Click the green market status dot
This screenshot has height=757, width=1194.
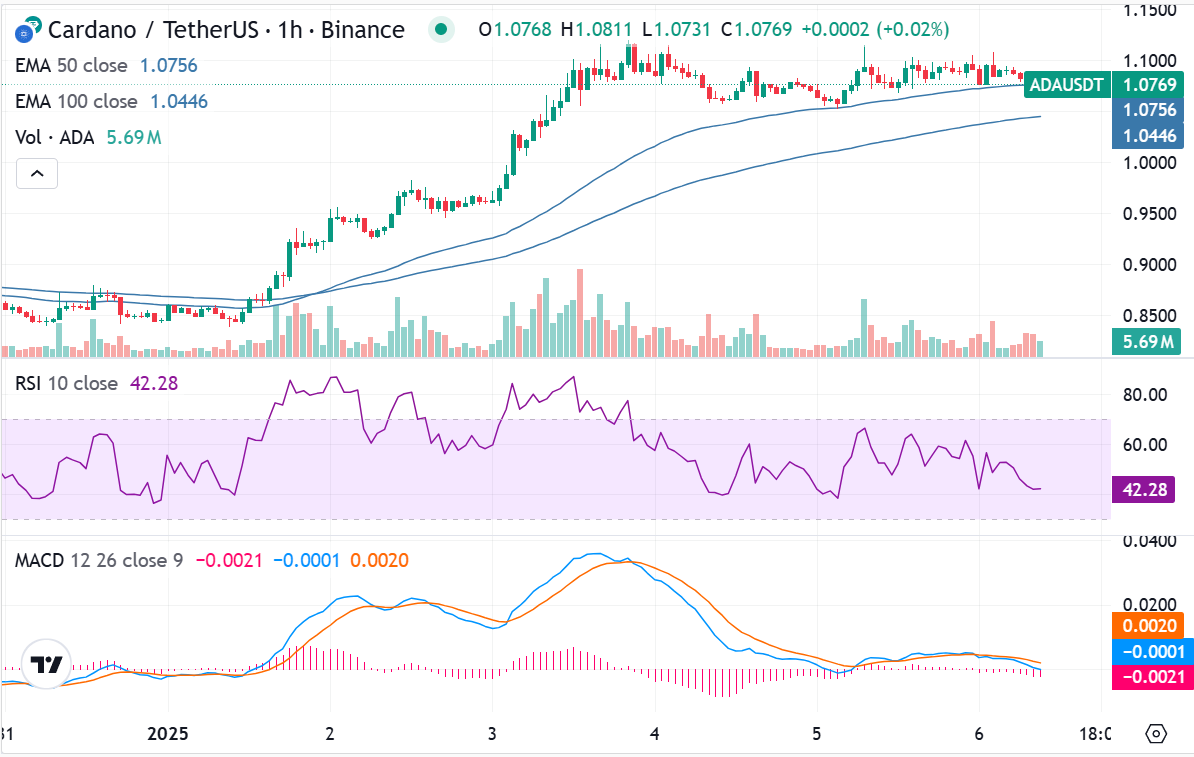click(440, 30)
